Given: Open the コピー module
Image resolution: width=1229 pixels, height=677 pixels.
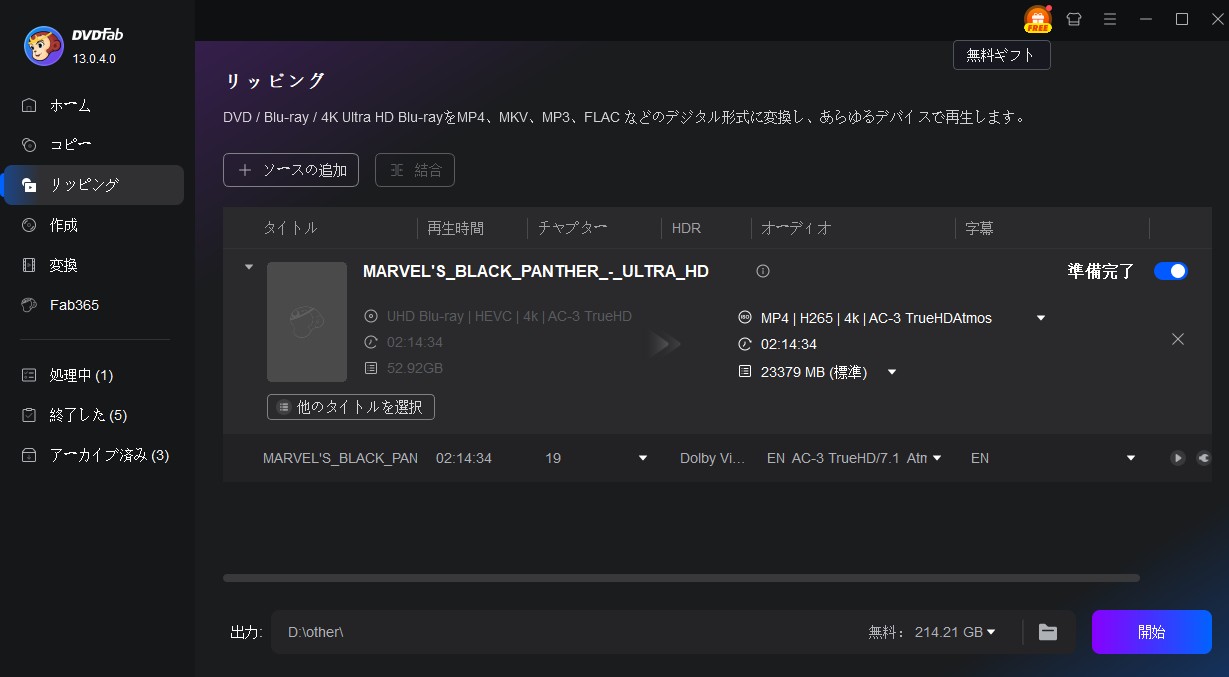Looking at the screenshot, I should point(94,145).
